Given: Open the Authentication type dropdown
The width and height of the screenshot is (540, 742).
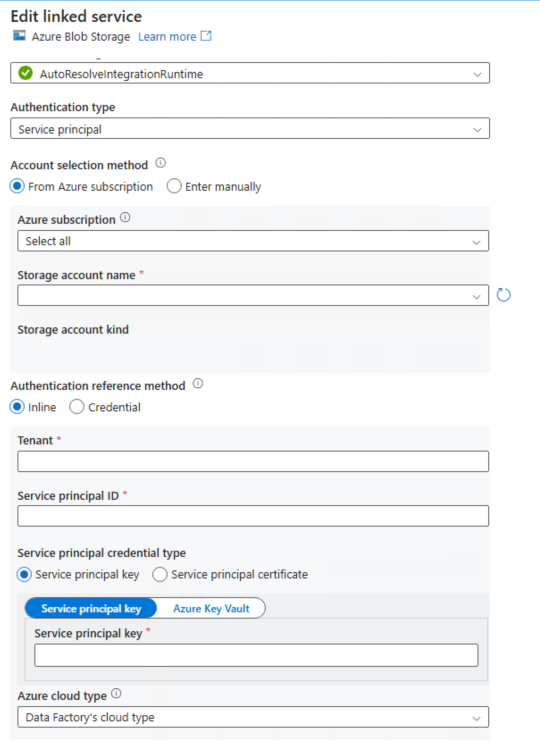Looking at the screenshot, I should pos(250,129).
